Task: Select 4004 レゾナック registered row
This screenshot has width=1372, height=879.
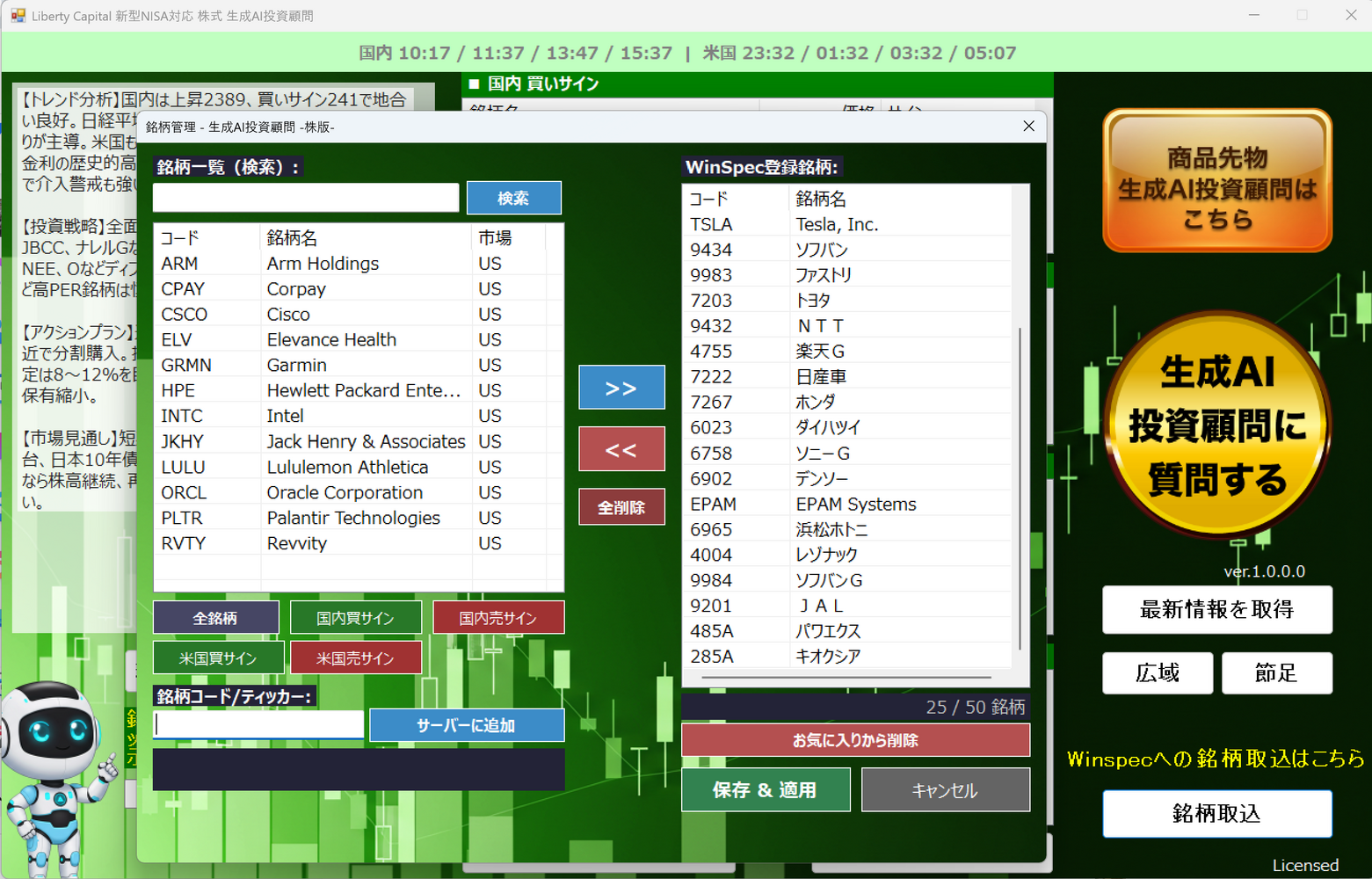Action: point(848,556)
